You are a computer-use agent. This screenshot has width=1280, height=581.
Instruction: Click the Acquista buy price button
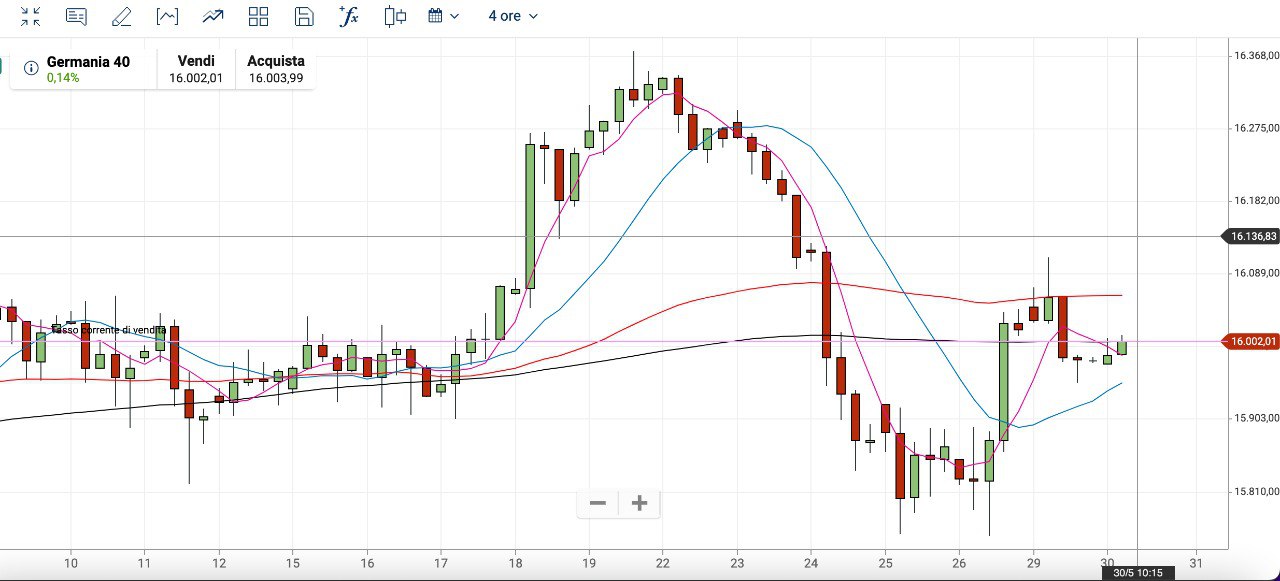tap(276, 69)
